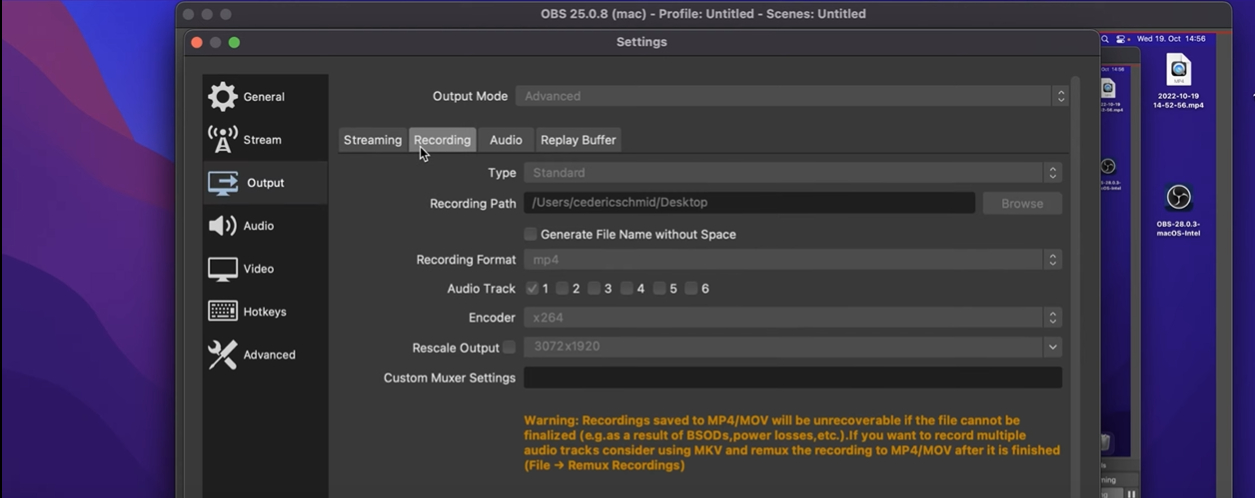Open Control Center icon in menu bar
The width and height of the screenshot is (1255, 498).
point(1121,39)
